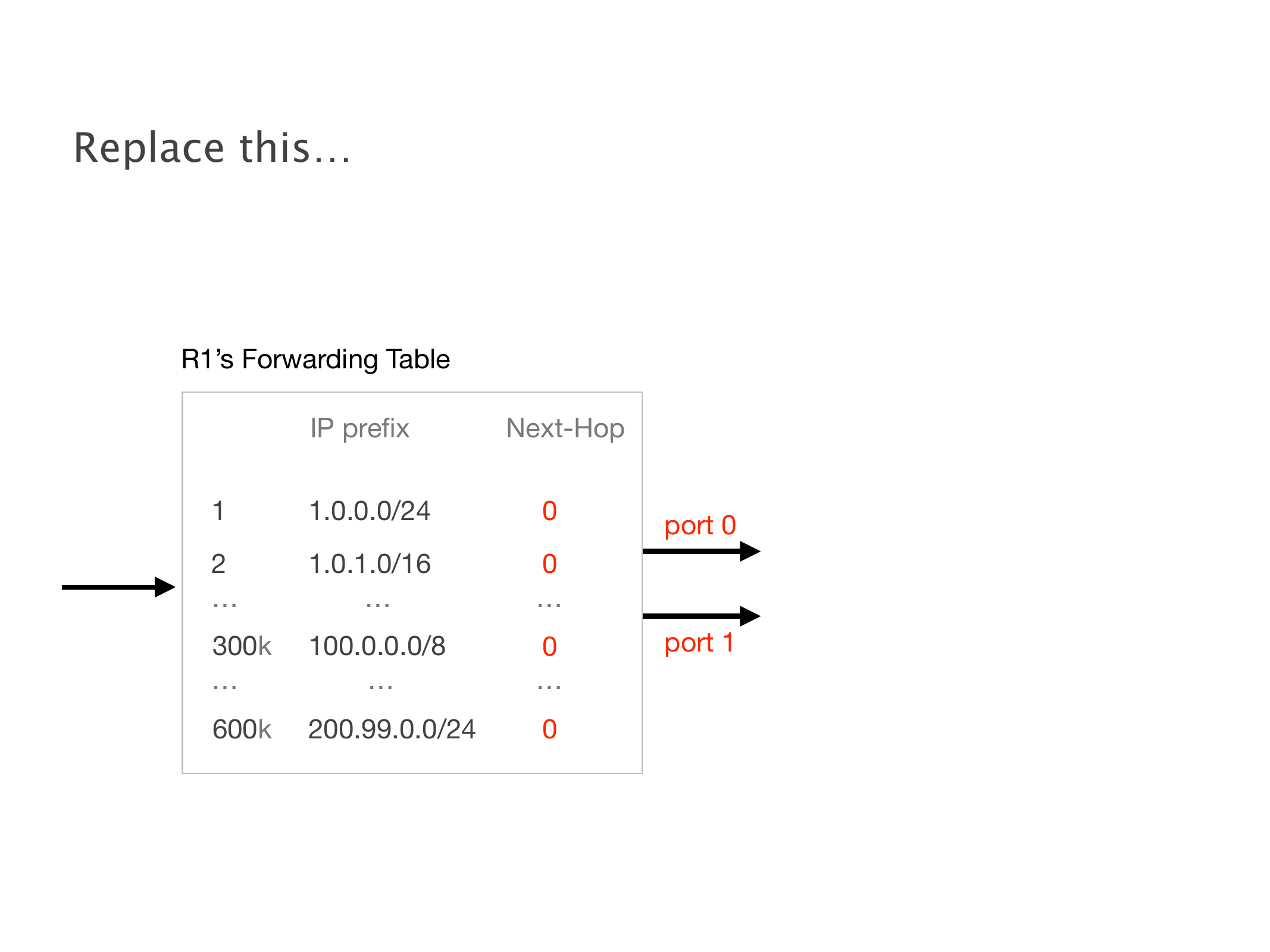Image resolution: width=1270 pixels, height=952 pixels.
Task: Click the 600k row index
Action: pyautogui.click(x=242, y=729)
